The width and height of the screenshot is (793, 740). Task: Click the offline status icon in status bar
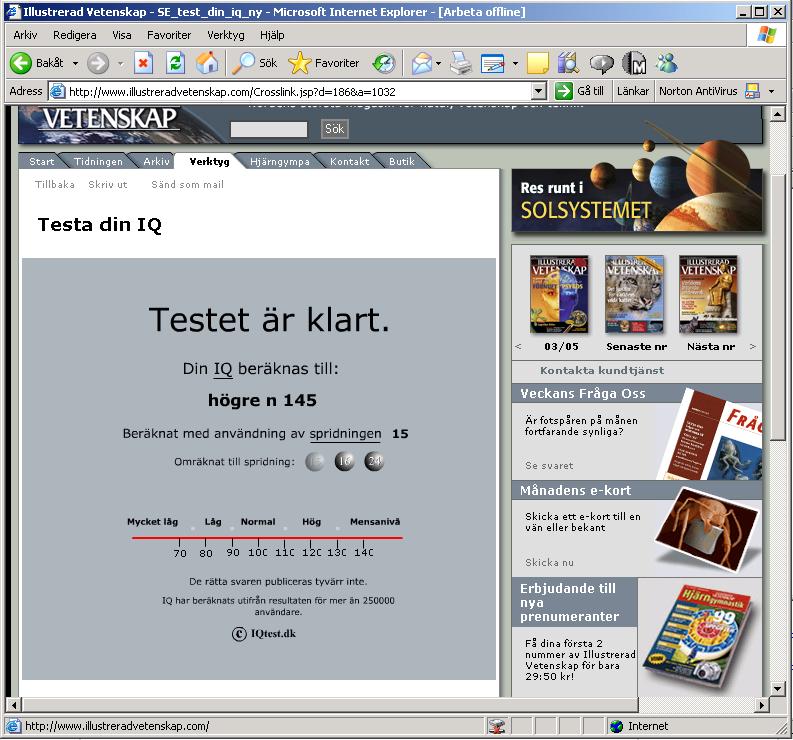tap(497, 726)
